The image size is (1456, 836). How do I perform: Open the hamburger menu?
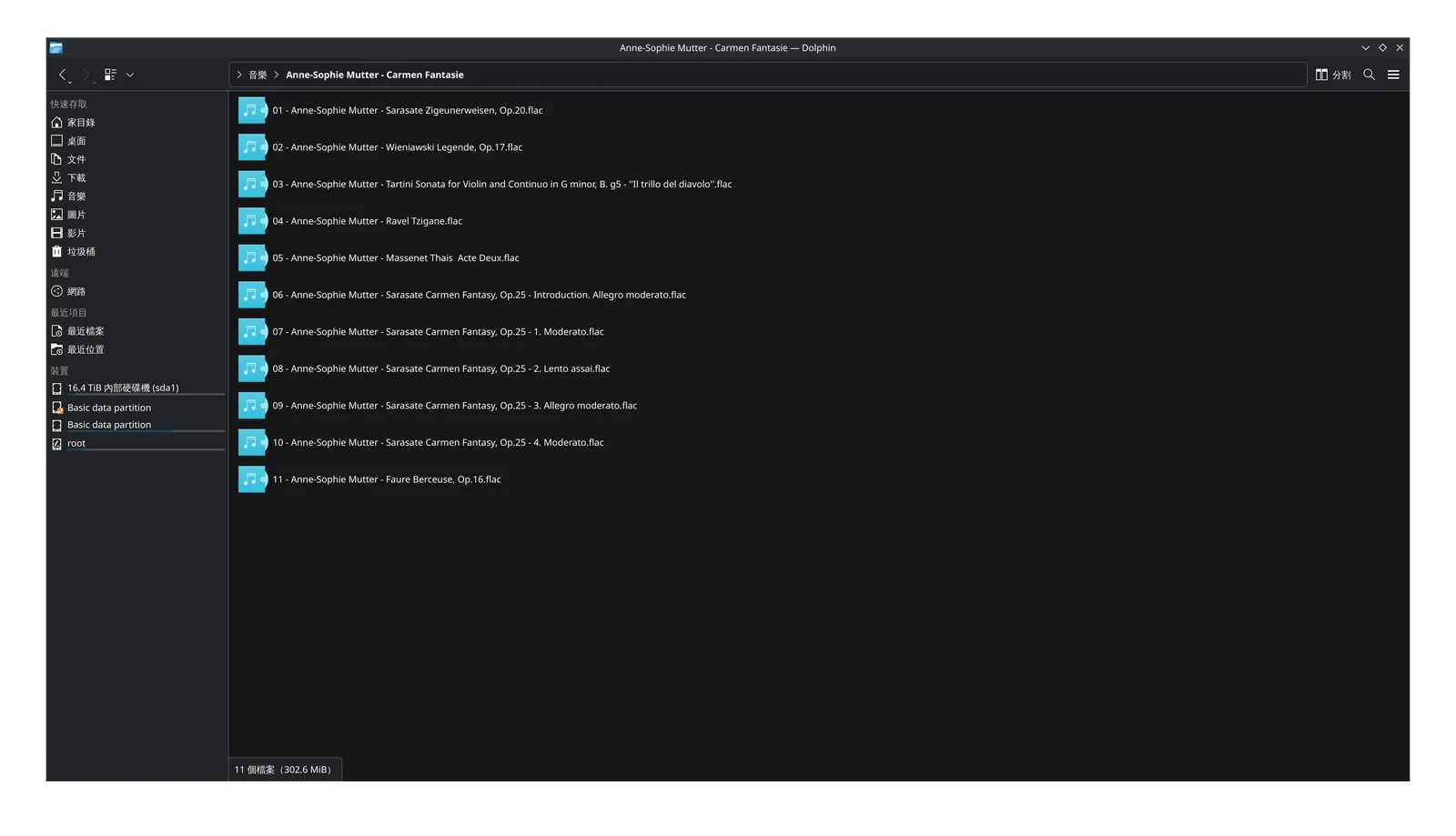point(1393,75)
